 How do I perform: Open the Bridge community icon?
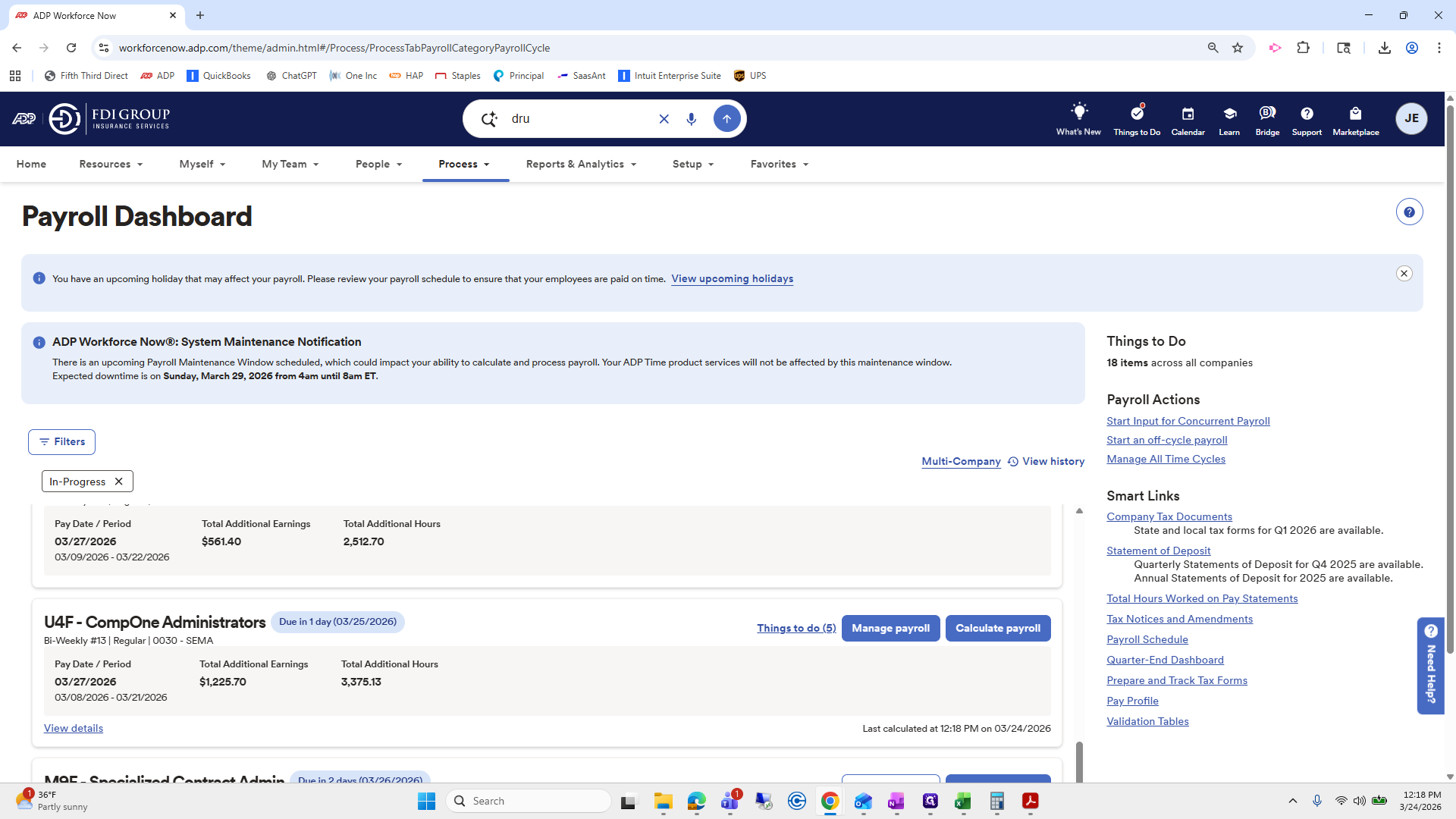click(1266, 118)
